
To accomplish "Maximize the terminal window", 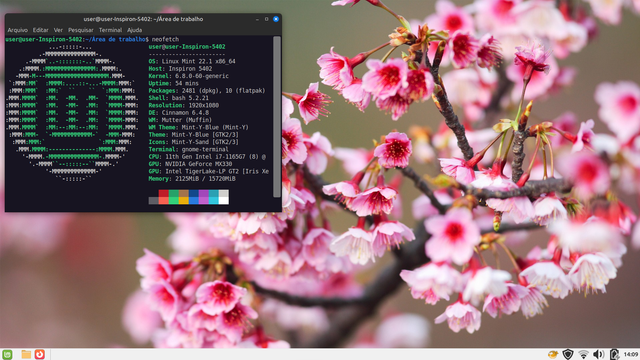I will click(267, 19).
